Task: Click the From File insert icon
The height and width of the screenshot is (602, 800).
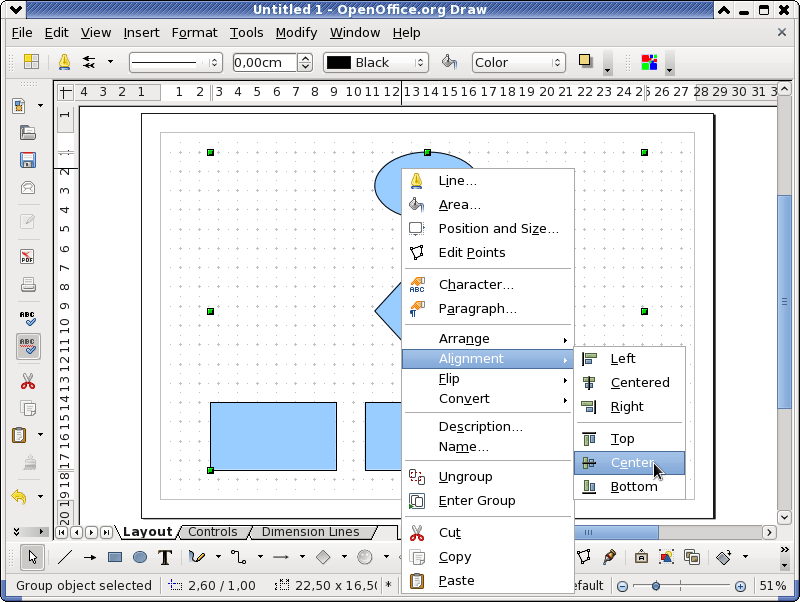Action: point(666,557)
